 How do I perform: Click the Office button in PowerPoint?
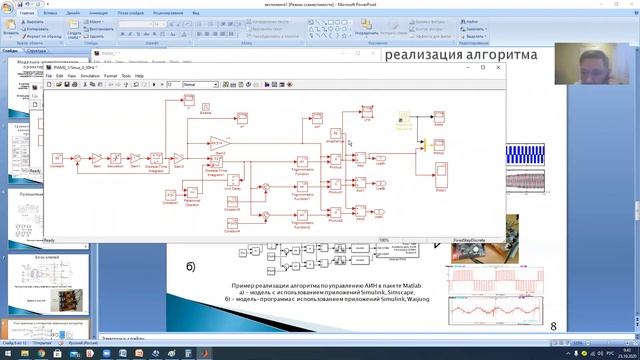point(7,8)
